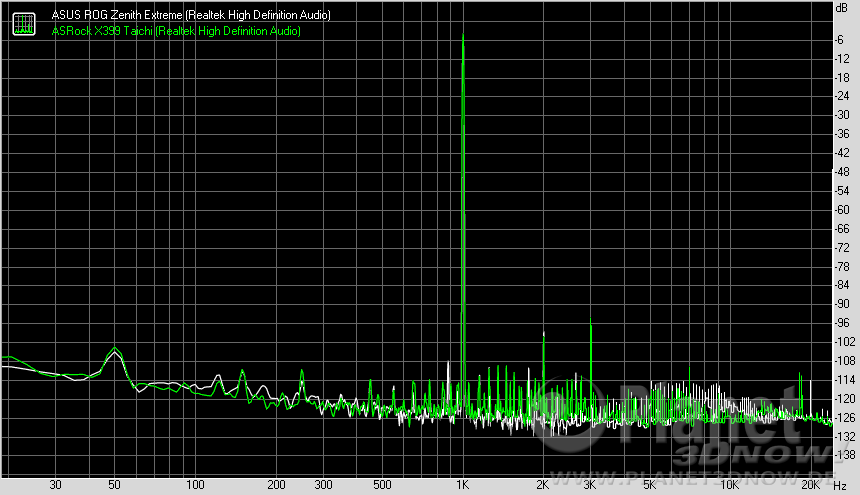
Task: Click the 5K frequency axis label
Action: (x=649, y=485)
